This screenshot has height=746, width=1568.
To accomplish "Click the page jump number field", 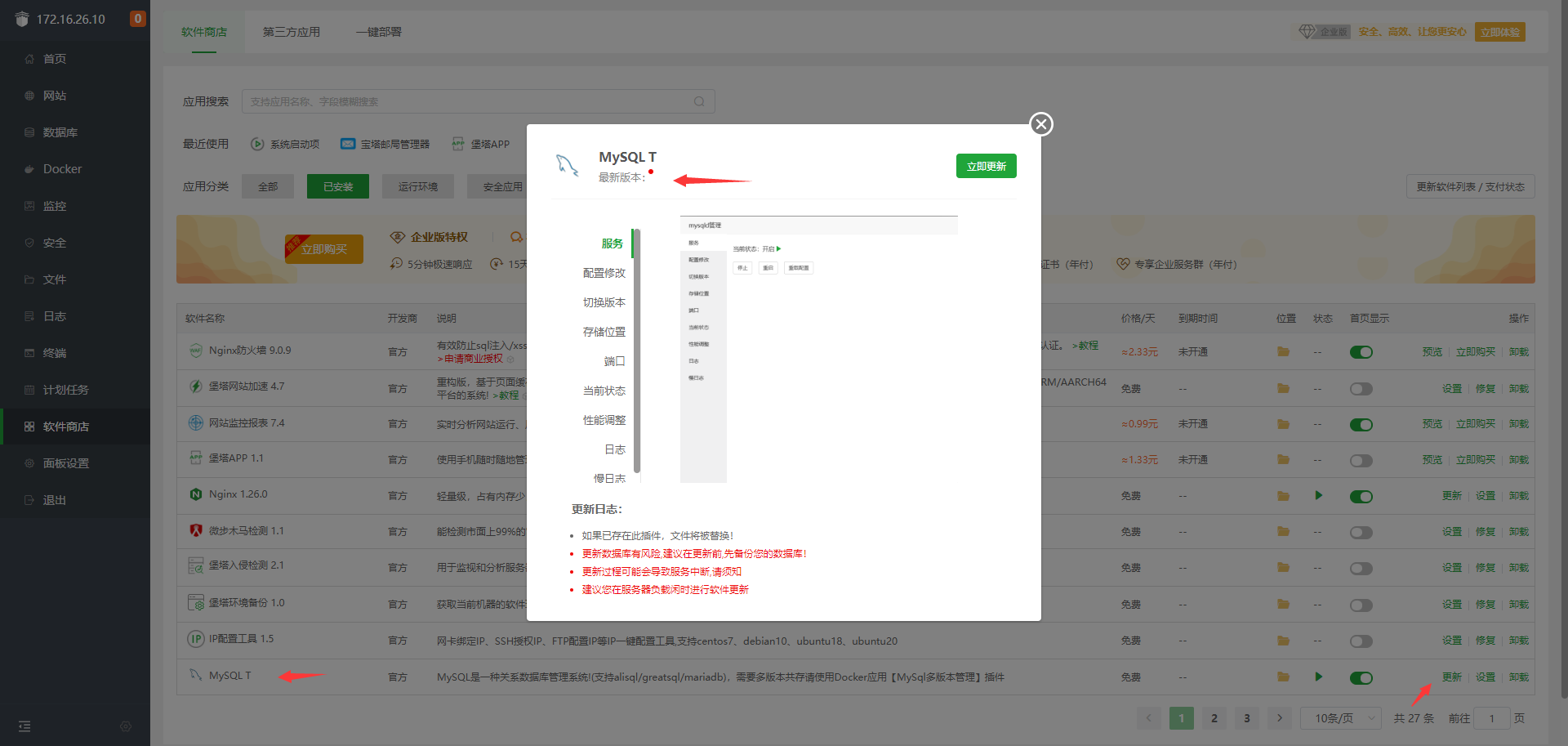I will [x=1492, y=718].
